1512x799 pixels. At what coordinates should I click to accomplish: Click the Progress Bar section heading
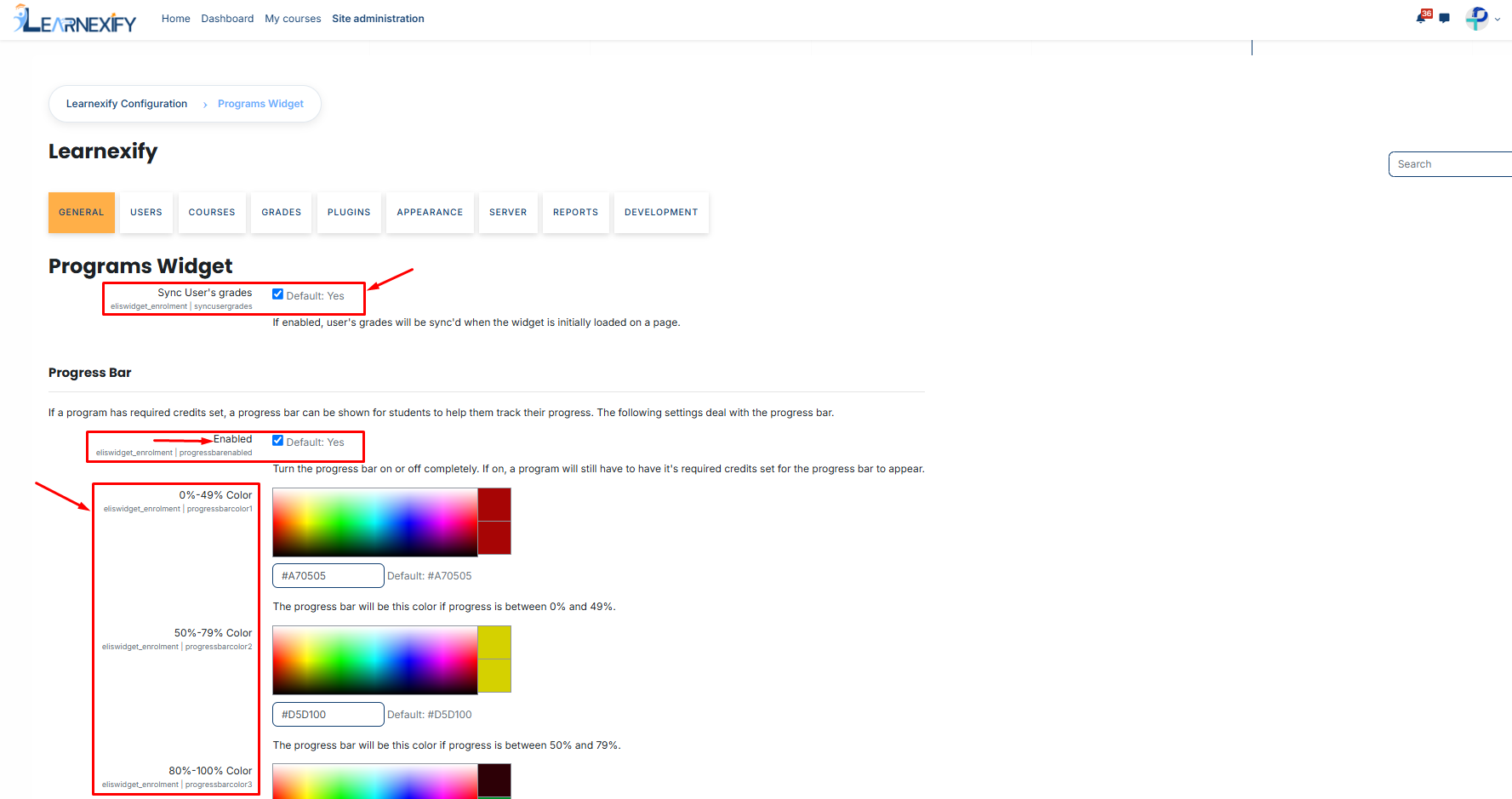click(90, 373)
